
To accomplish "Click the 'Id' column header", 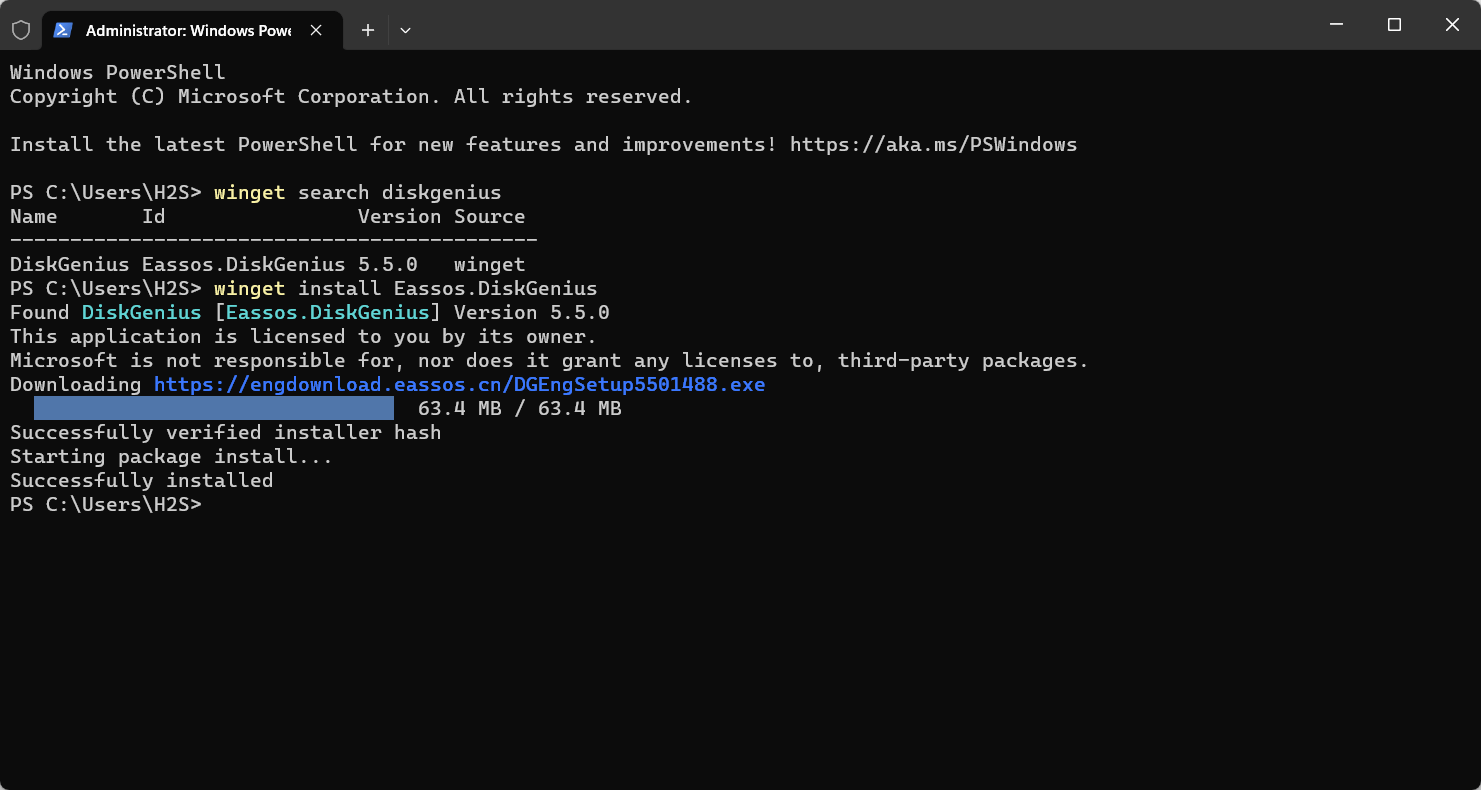I will (153, 217).
